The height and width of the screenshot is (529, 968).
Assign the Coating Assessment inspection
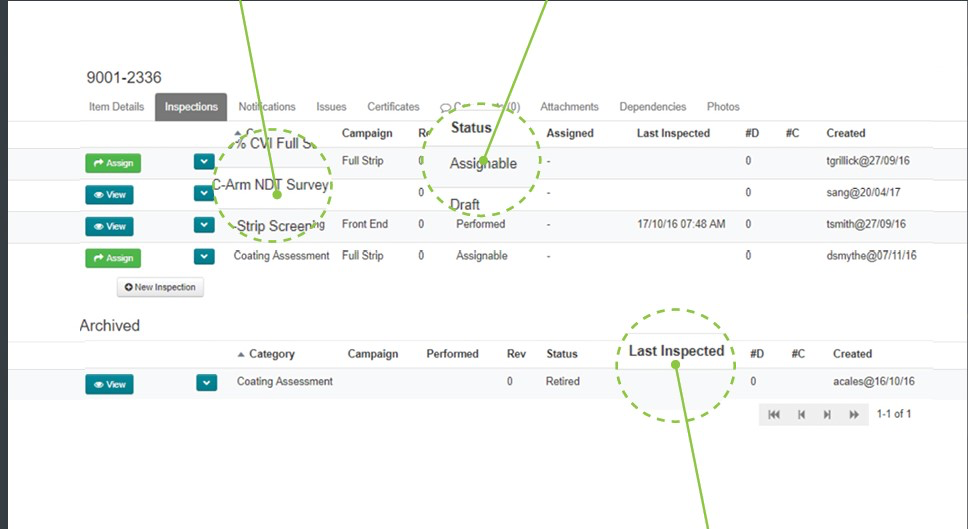pos(113,258)
